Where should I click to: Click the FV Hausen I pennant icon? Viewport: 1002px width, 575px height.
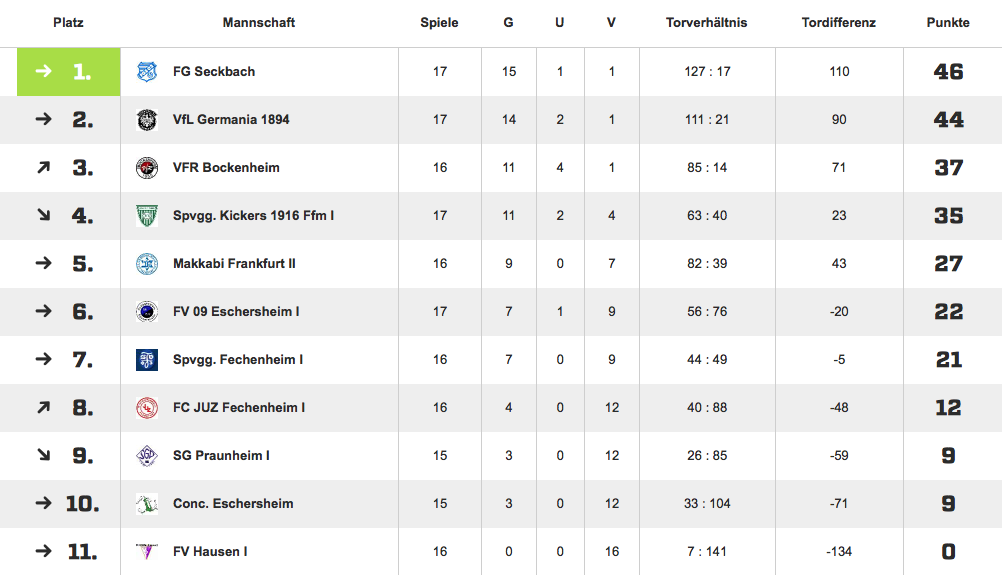[x=147, y=551]
